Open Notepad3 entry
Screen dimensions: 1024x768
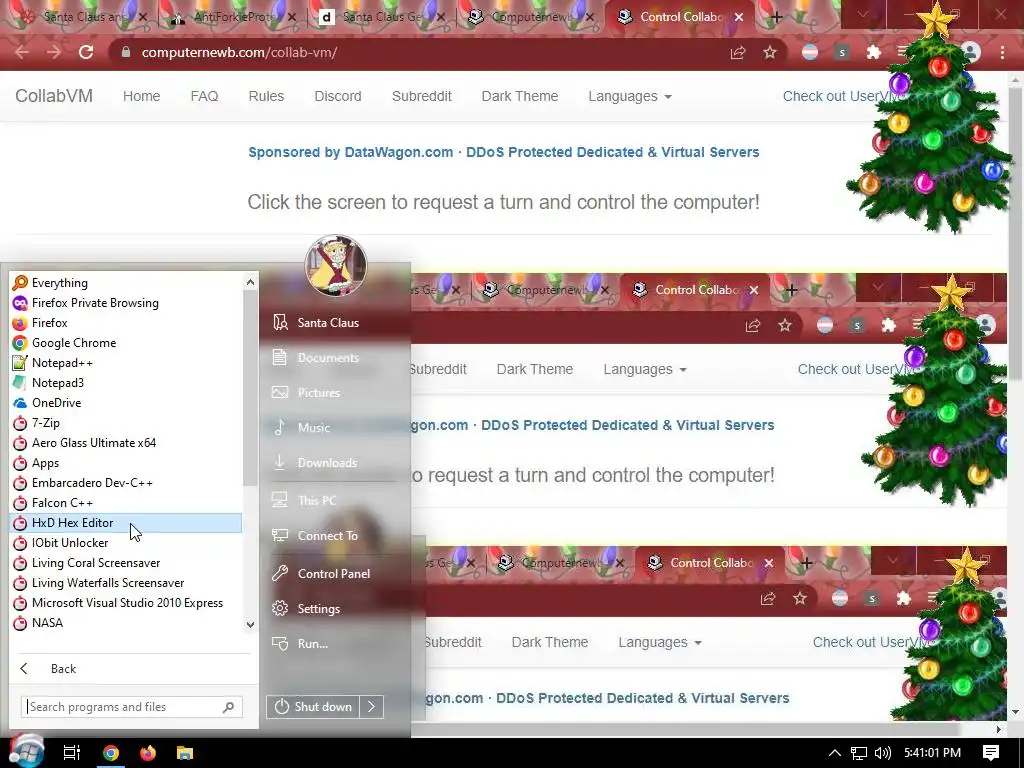pyautogui.click(x=125, y=383)
